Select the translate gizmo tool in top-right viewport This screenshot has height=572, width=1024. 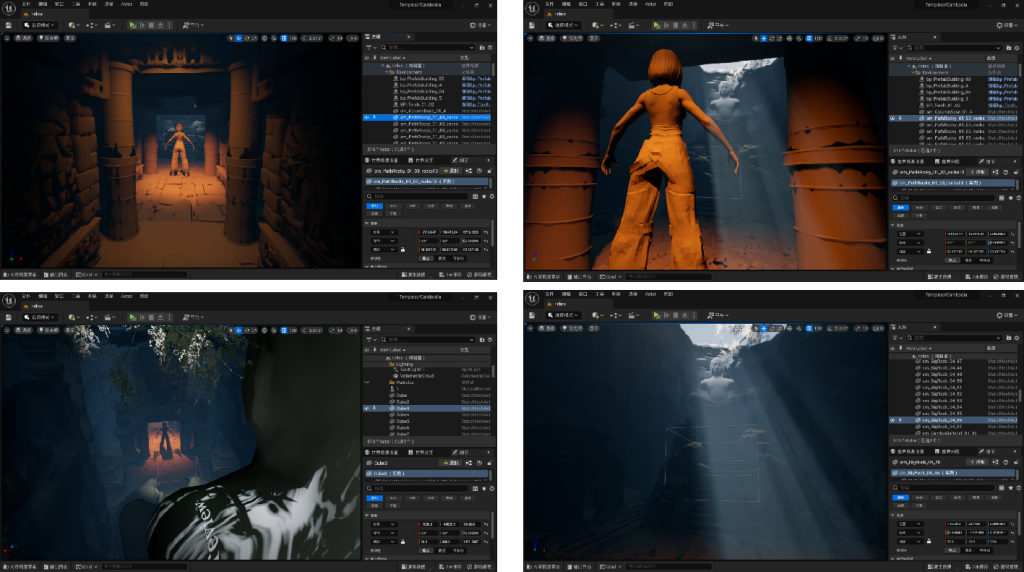[x=765, y=38]
